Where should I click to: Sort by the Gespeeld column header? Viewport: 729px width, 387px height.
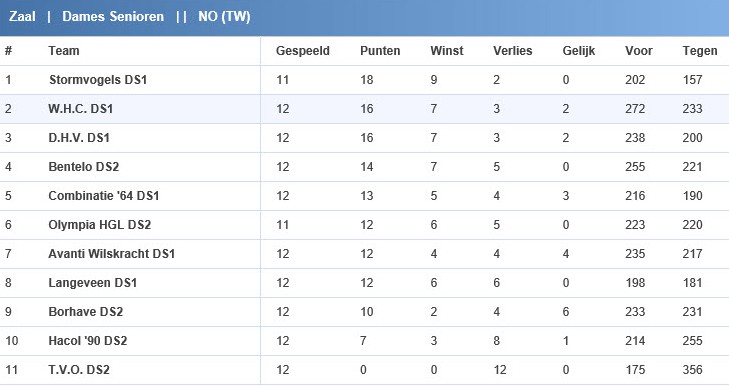(303, 51)
